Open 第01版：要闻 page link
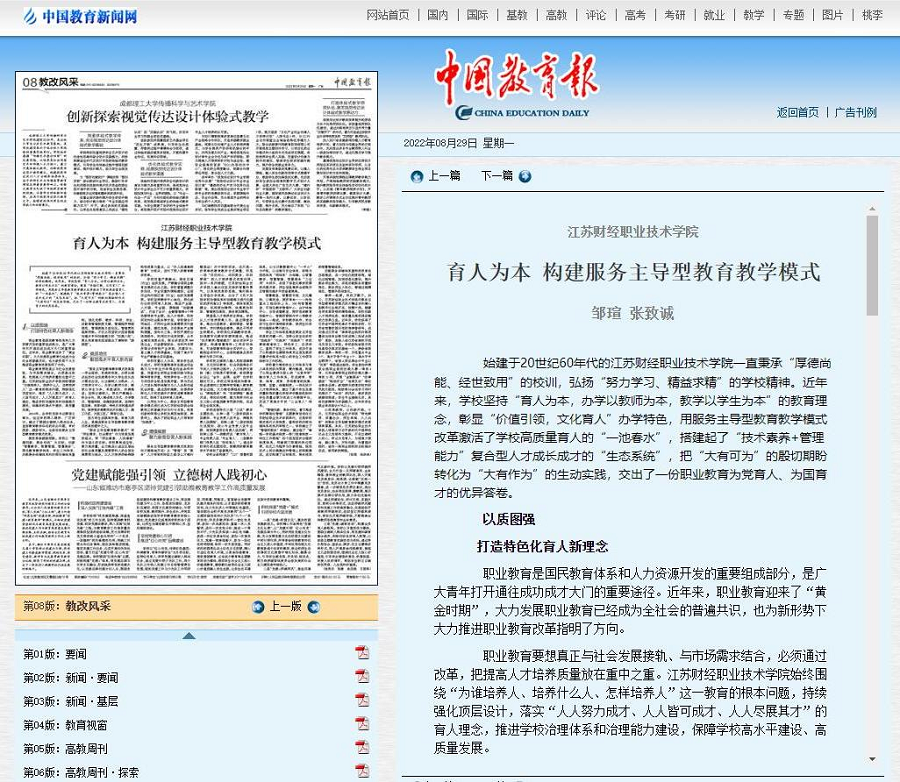The image size is (900, 782). coord(55,654)
